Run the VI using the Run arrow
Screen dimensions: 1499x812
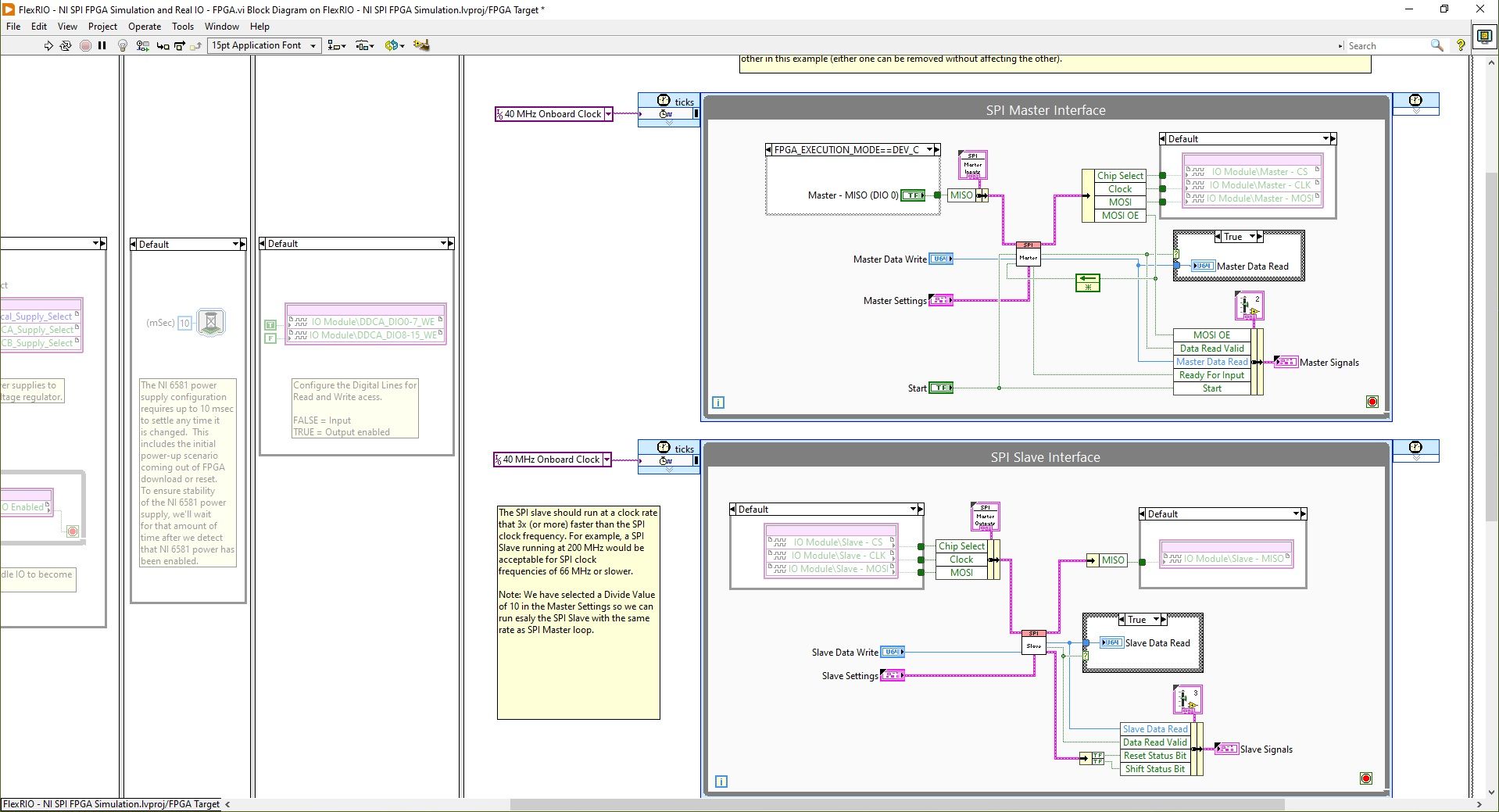coord(47,45)
